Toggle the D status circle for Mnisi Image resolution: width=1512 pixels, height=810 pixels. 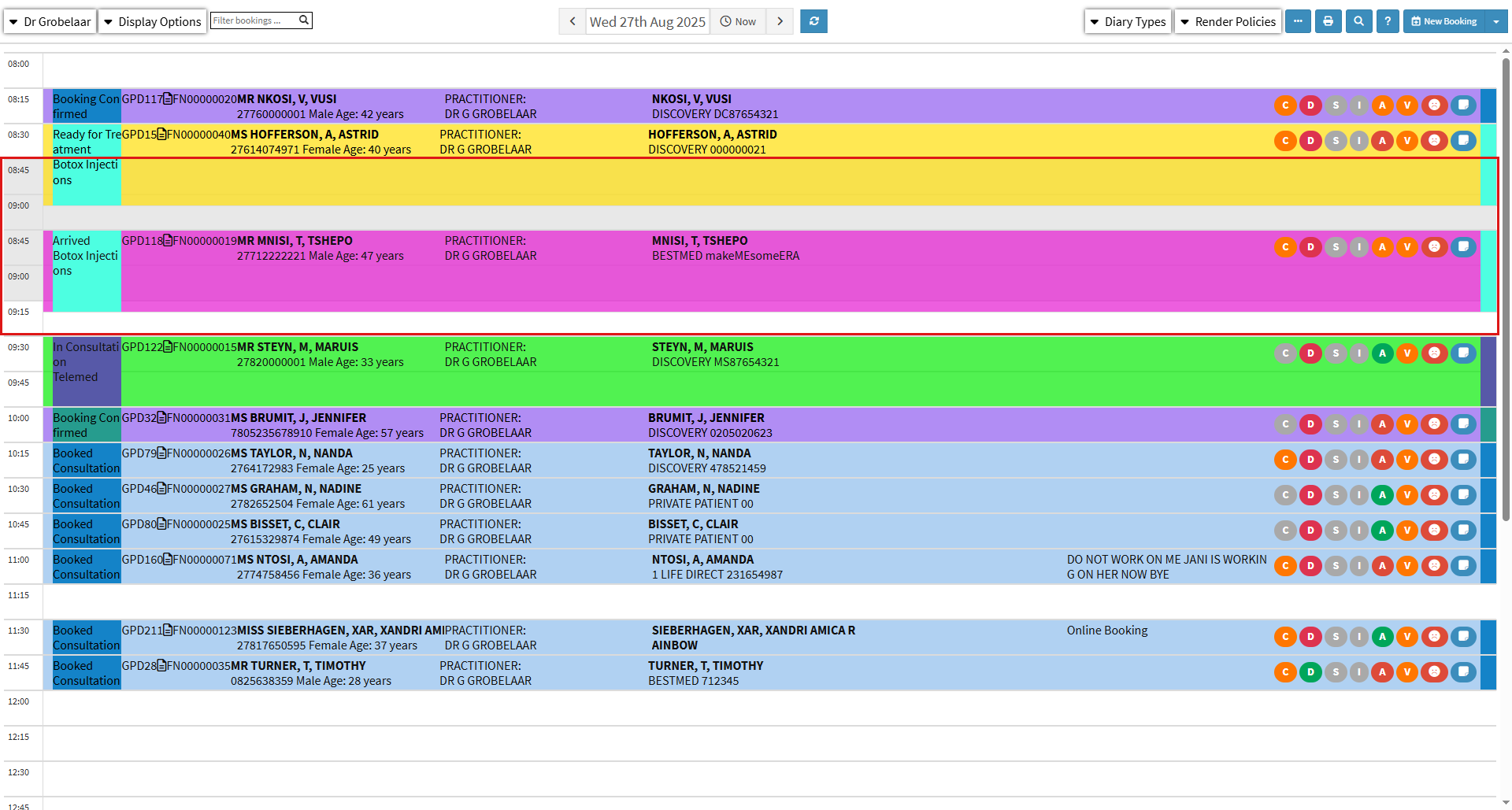[x=1310, y=247]
